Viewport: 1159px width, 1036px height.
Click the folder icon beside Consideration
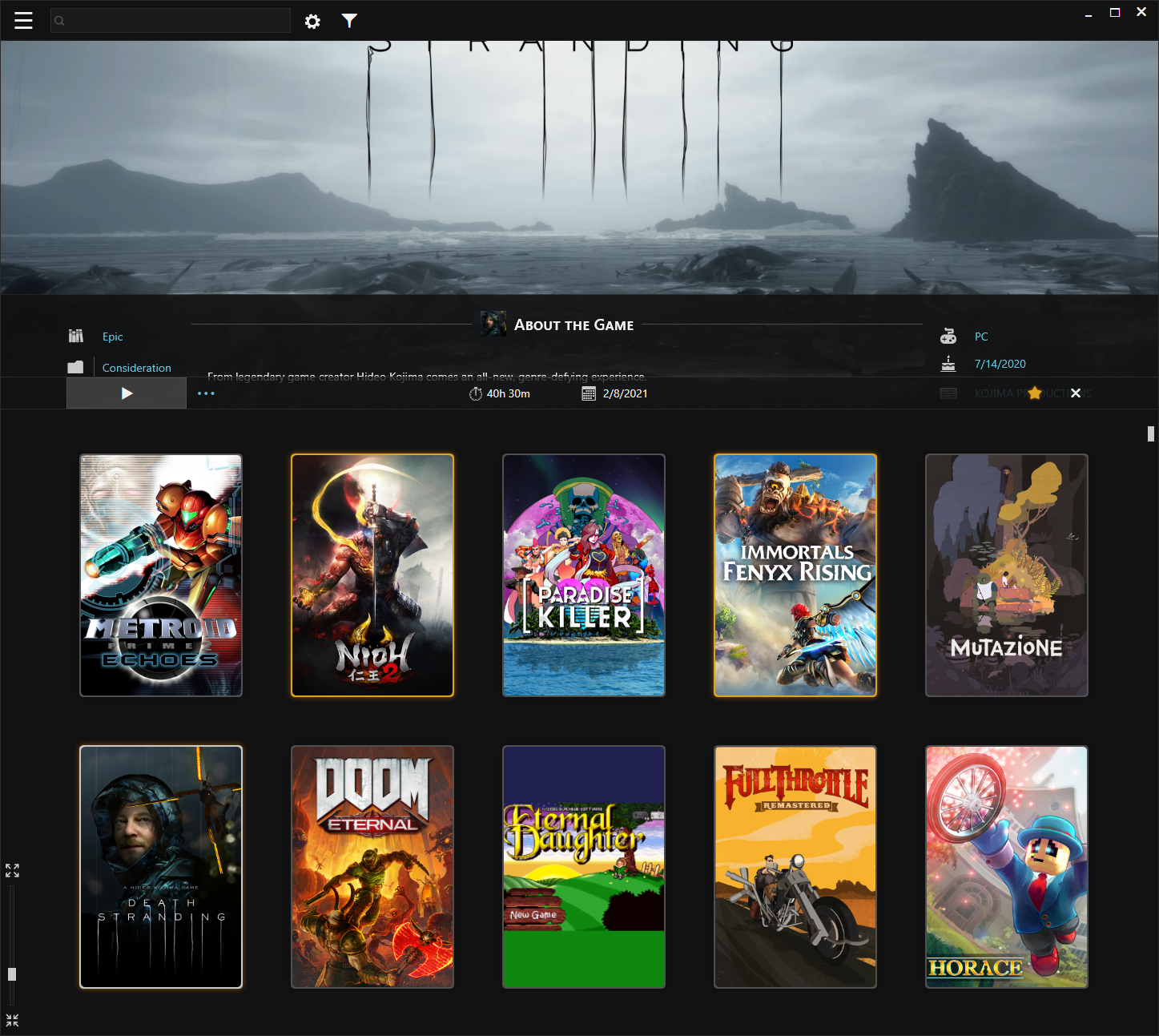75,367
